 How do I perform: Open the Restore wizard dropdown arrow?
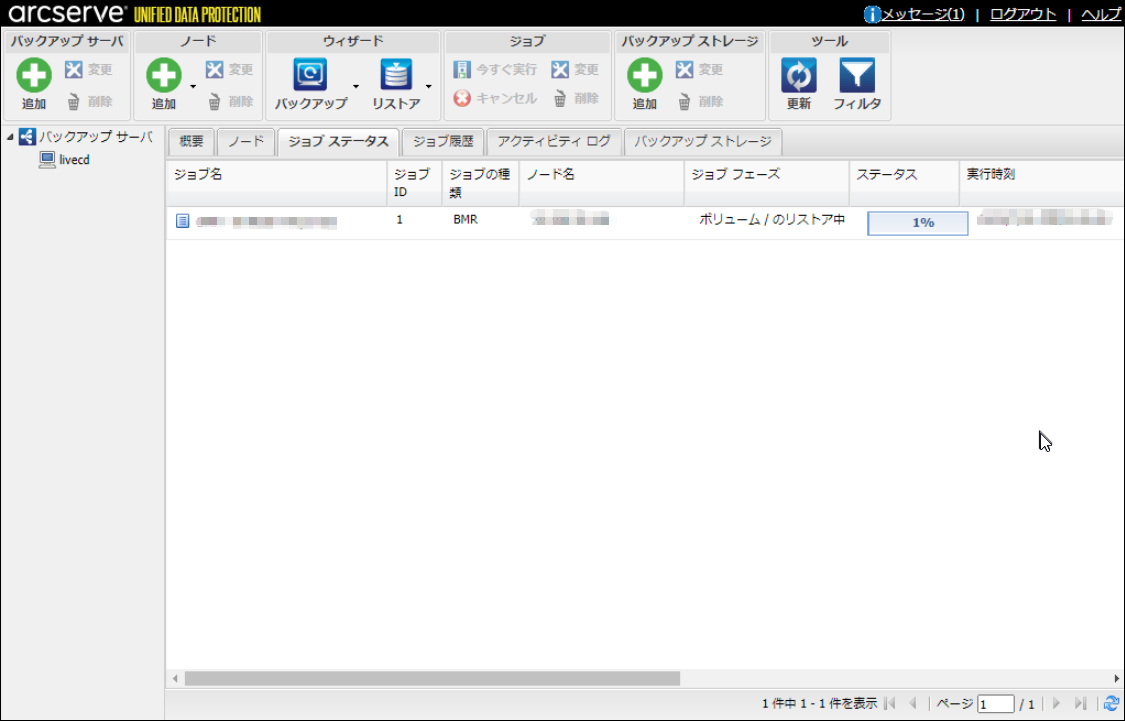(429, 86)
